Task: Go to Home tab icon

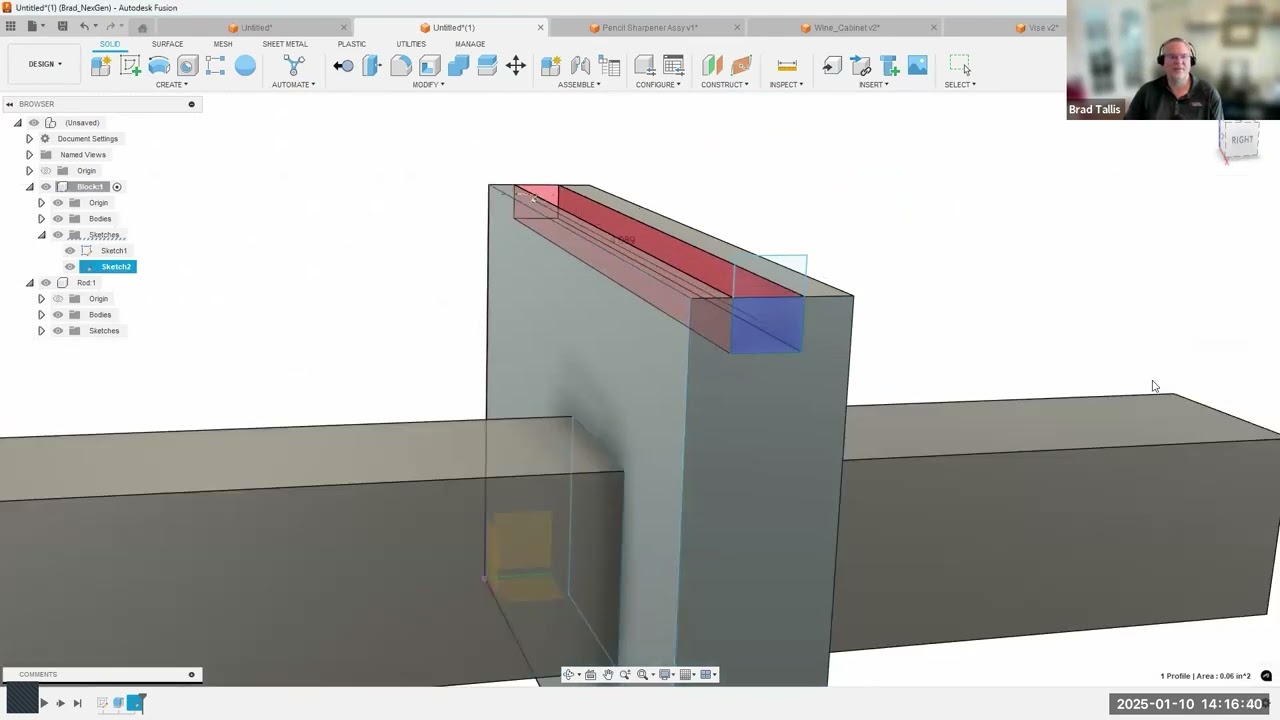Action: pos(142,27)
